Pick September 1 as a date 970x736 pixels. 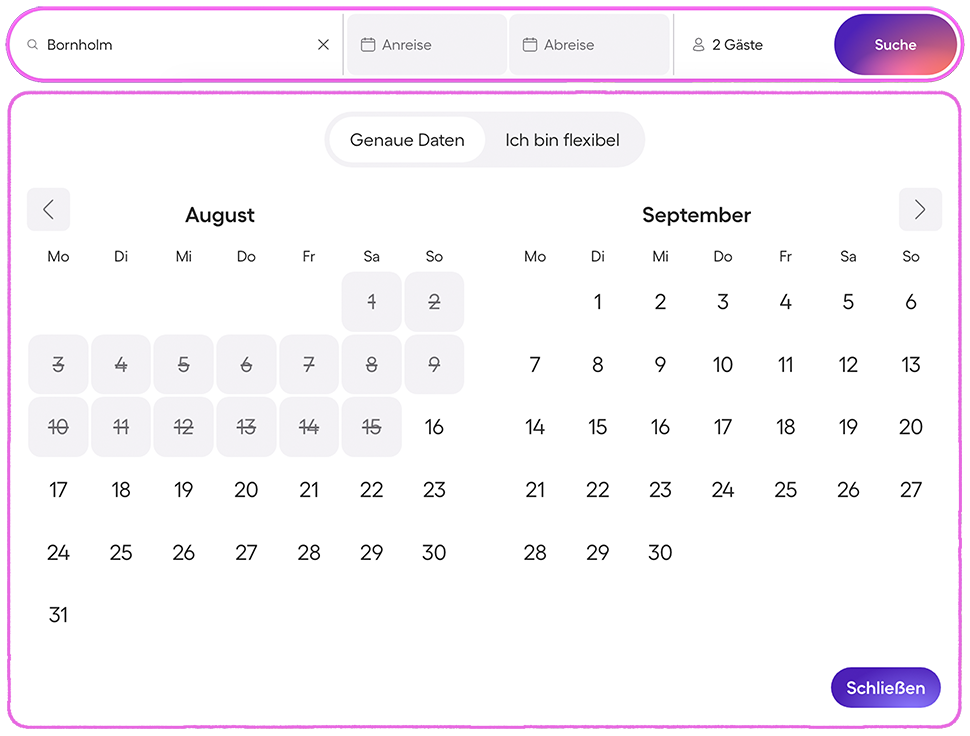598,302
